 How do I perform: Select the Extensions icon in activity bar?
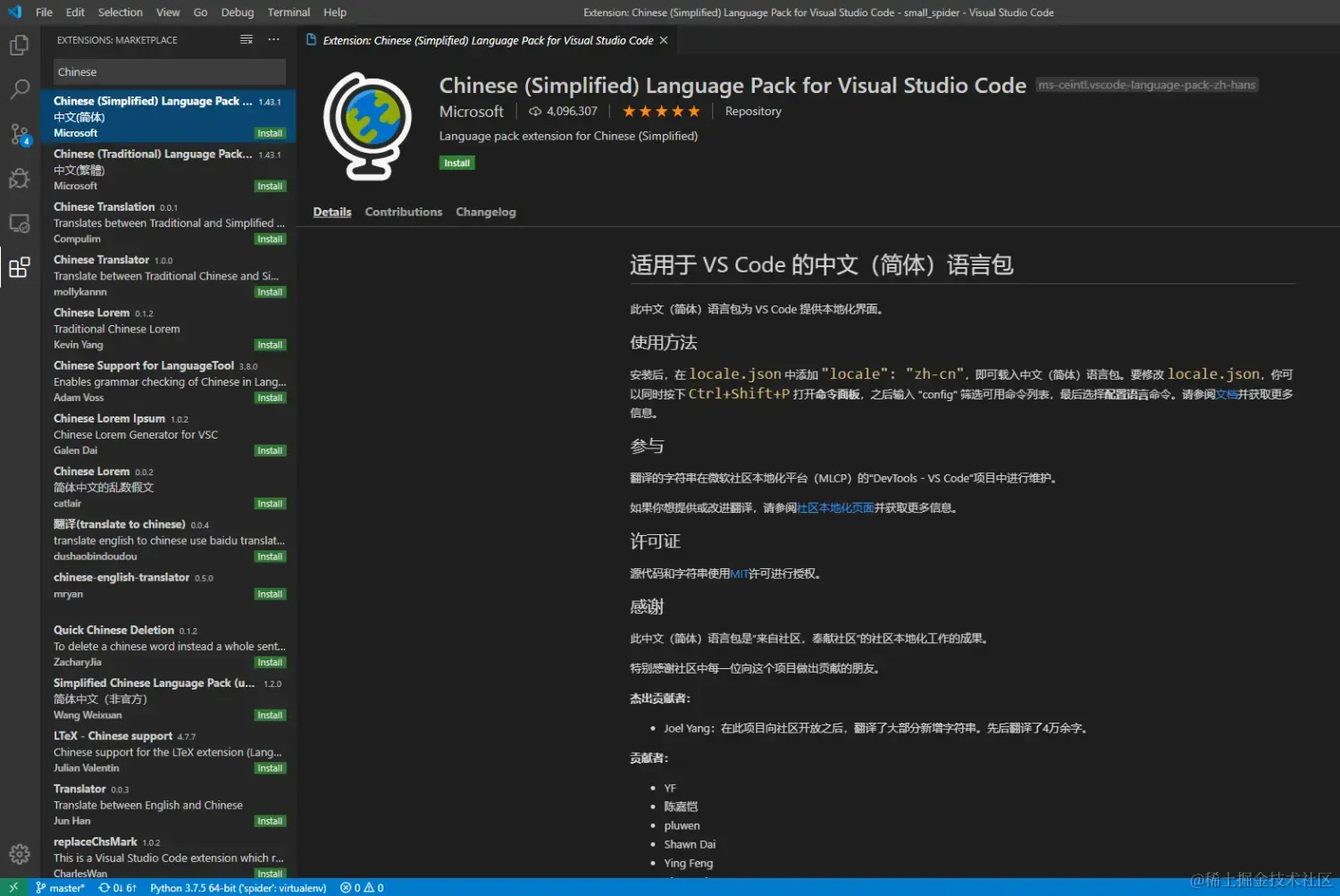(x=20, y=267)
